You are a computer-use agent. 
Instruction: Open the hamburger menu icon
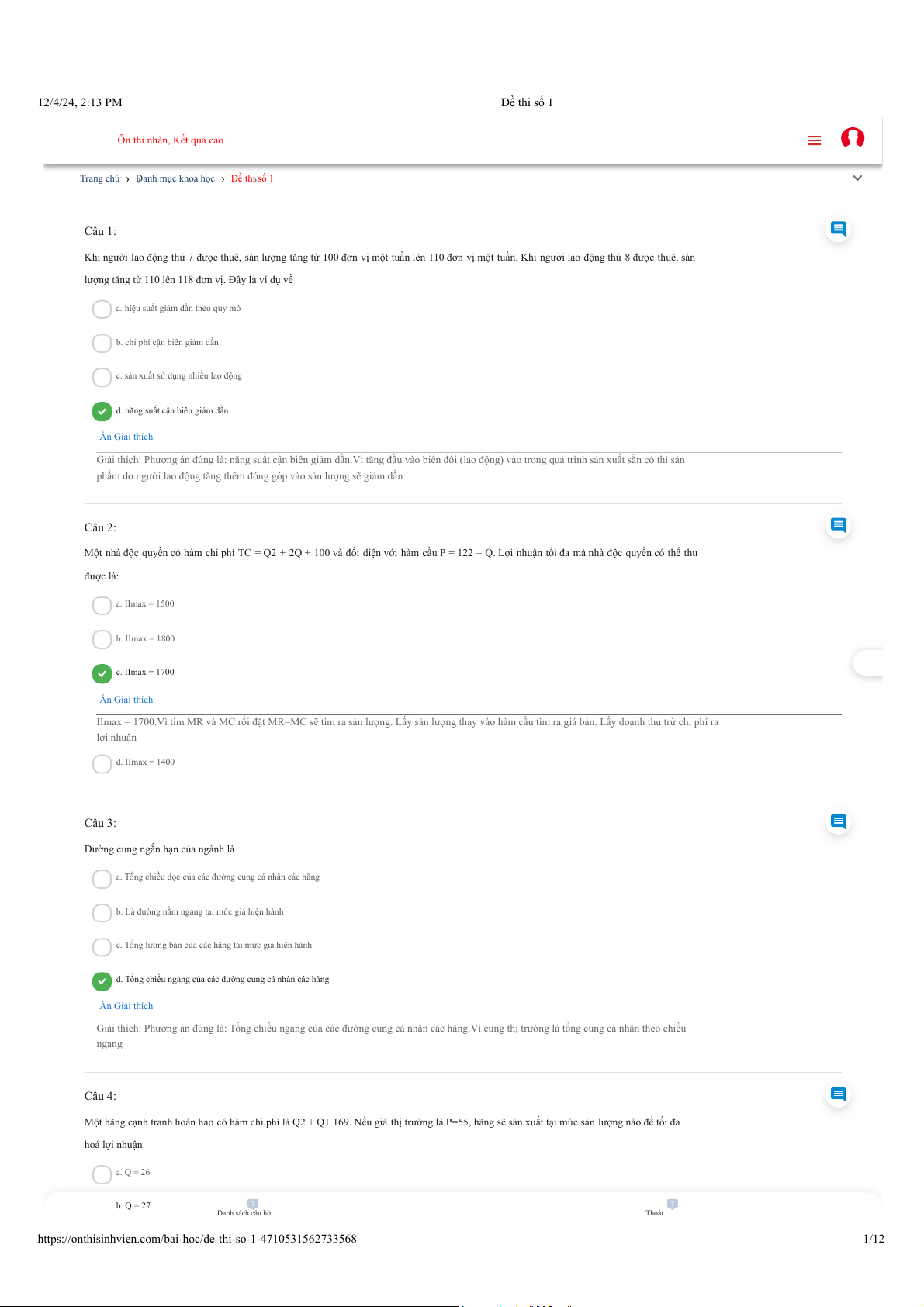[x=814, y=140]
